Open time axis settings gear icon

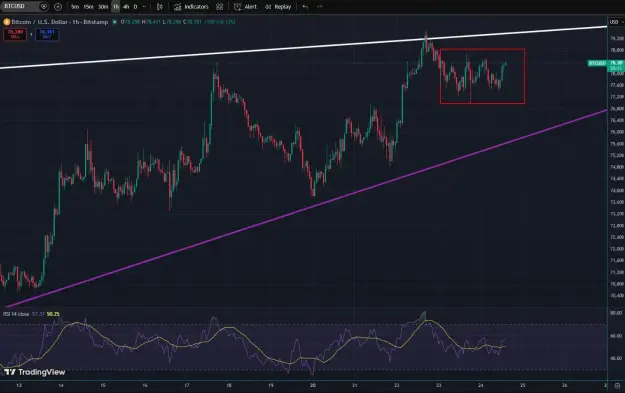pyautogui.click(x=617, y=385)
